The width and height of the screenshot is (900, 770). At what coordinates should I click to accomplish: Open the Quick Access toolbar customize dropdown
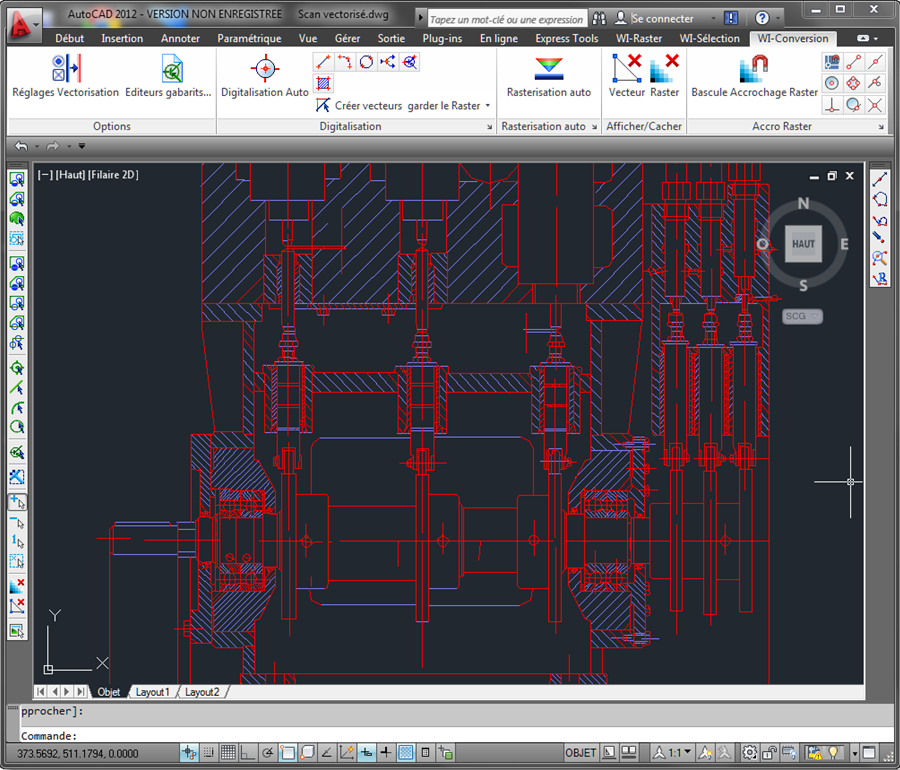click(x=82, y=146)
